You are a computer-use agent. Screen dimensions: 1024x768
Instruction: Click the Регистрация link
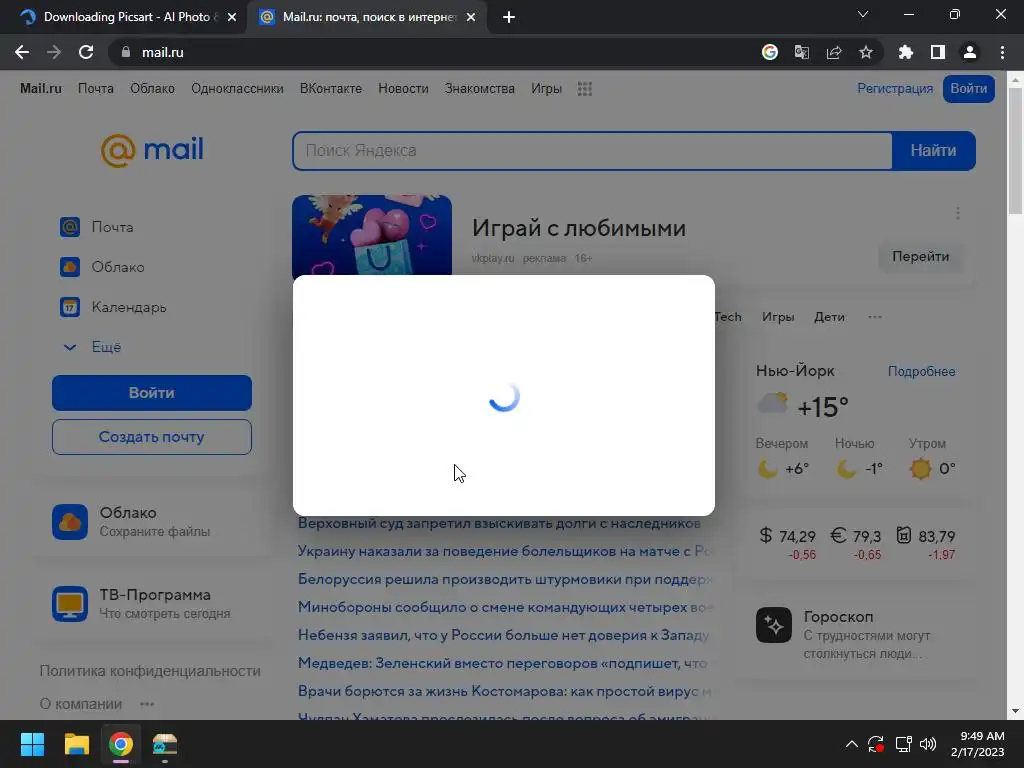895,88
